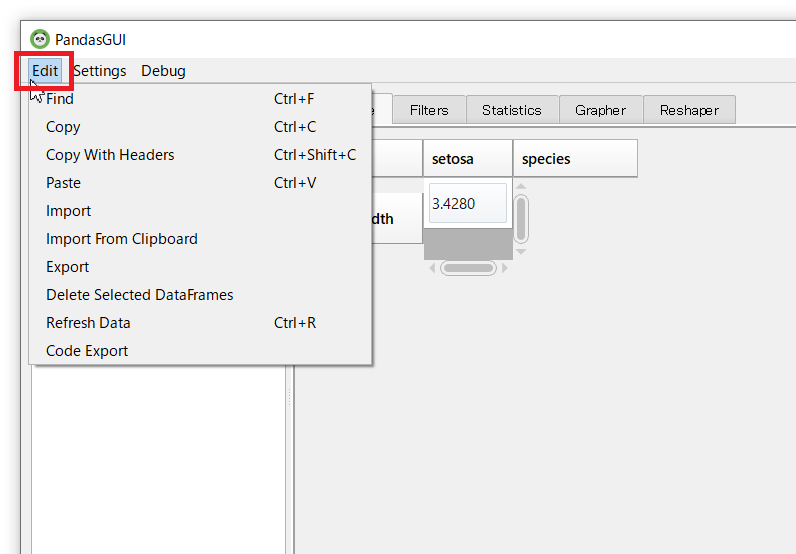Click the horizontal scrollbar right arrow
This screenshot has height=554, width=796.
(505, 268)
